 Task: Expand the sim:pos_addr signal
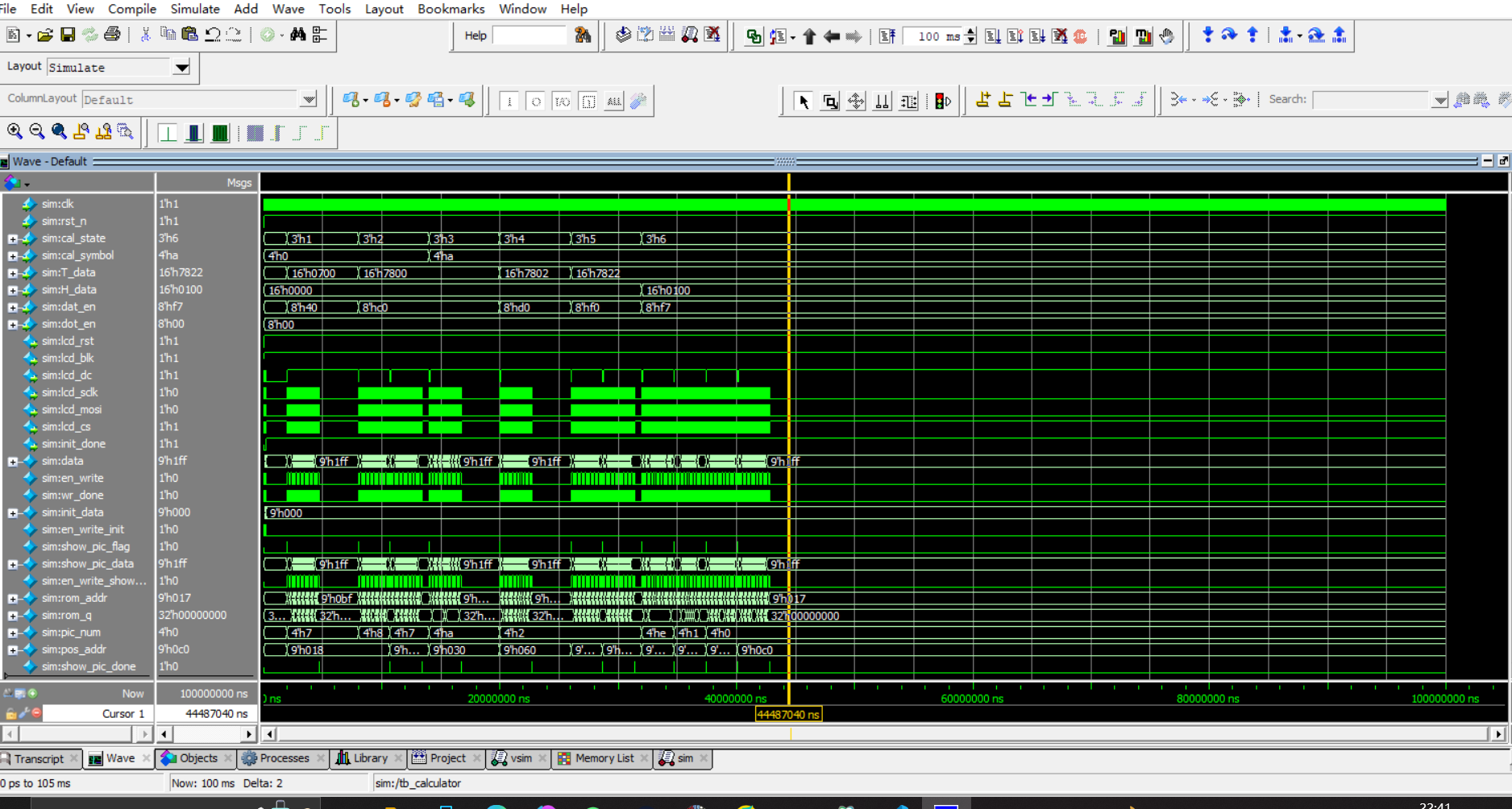(x=12, y=650)
